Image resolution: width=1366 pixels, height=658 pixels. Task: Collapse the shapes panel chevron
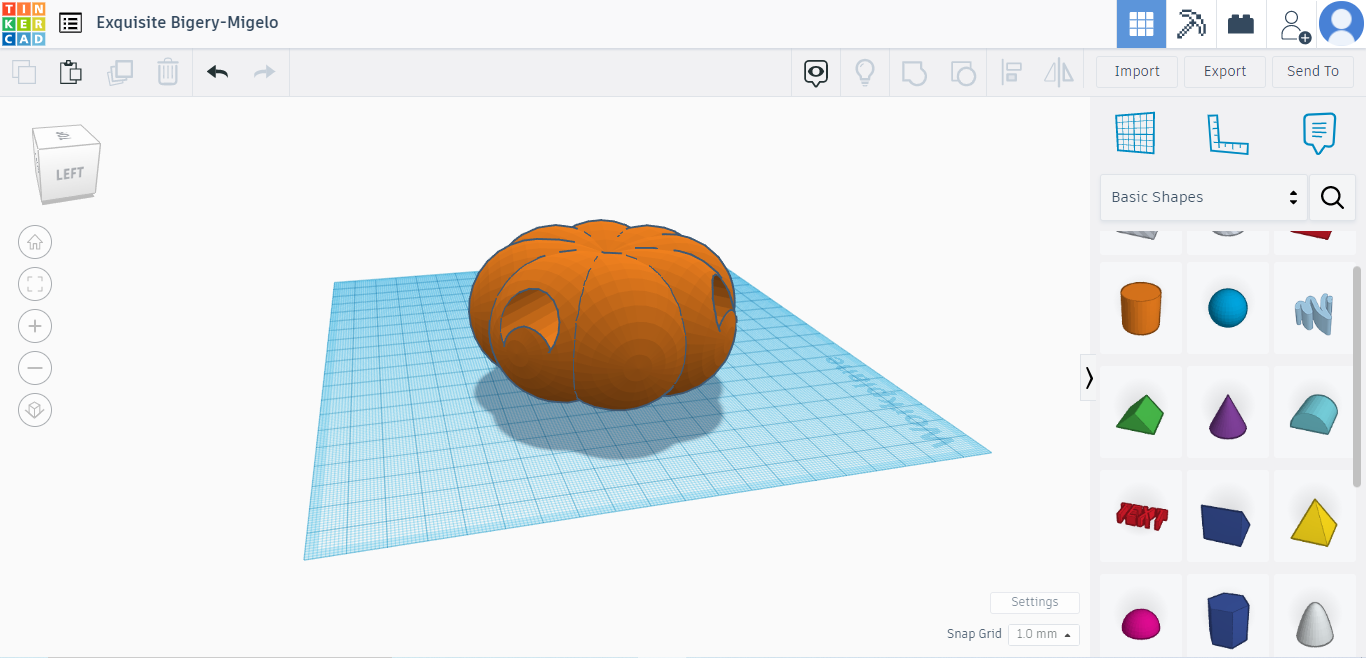(1089, 377)
